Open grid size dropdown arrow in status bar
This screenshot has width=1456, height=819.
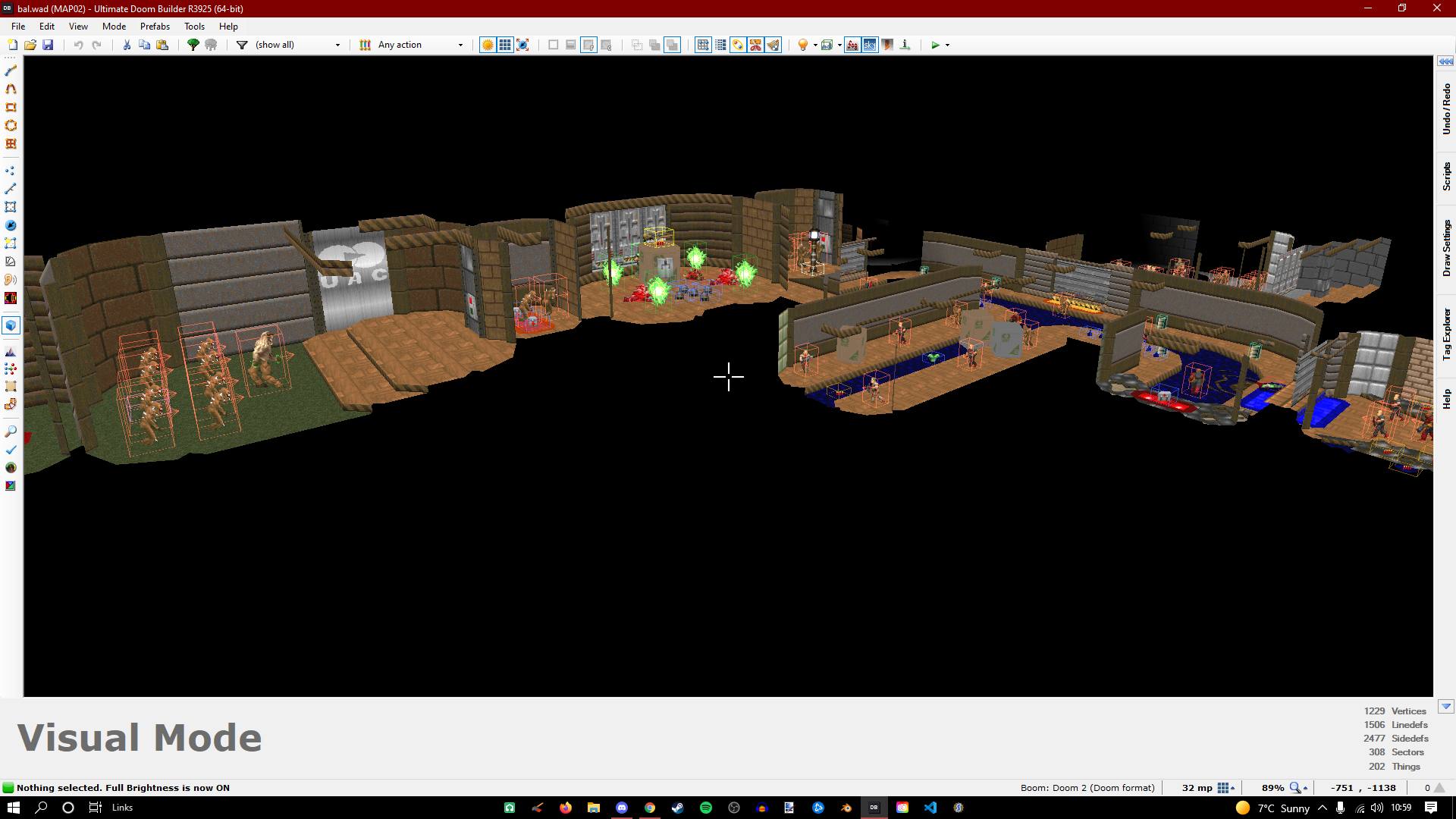click(x=1233, y=788)
